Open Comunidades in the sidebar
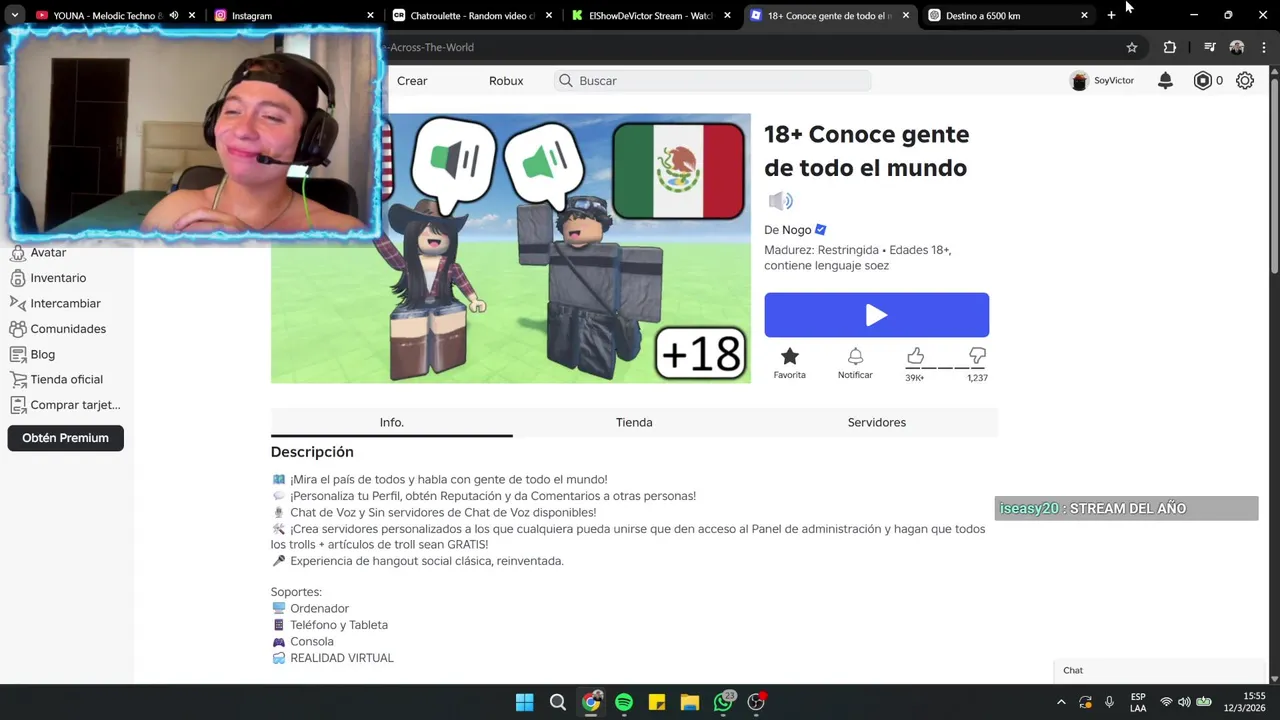 (68, 329)
